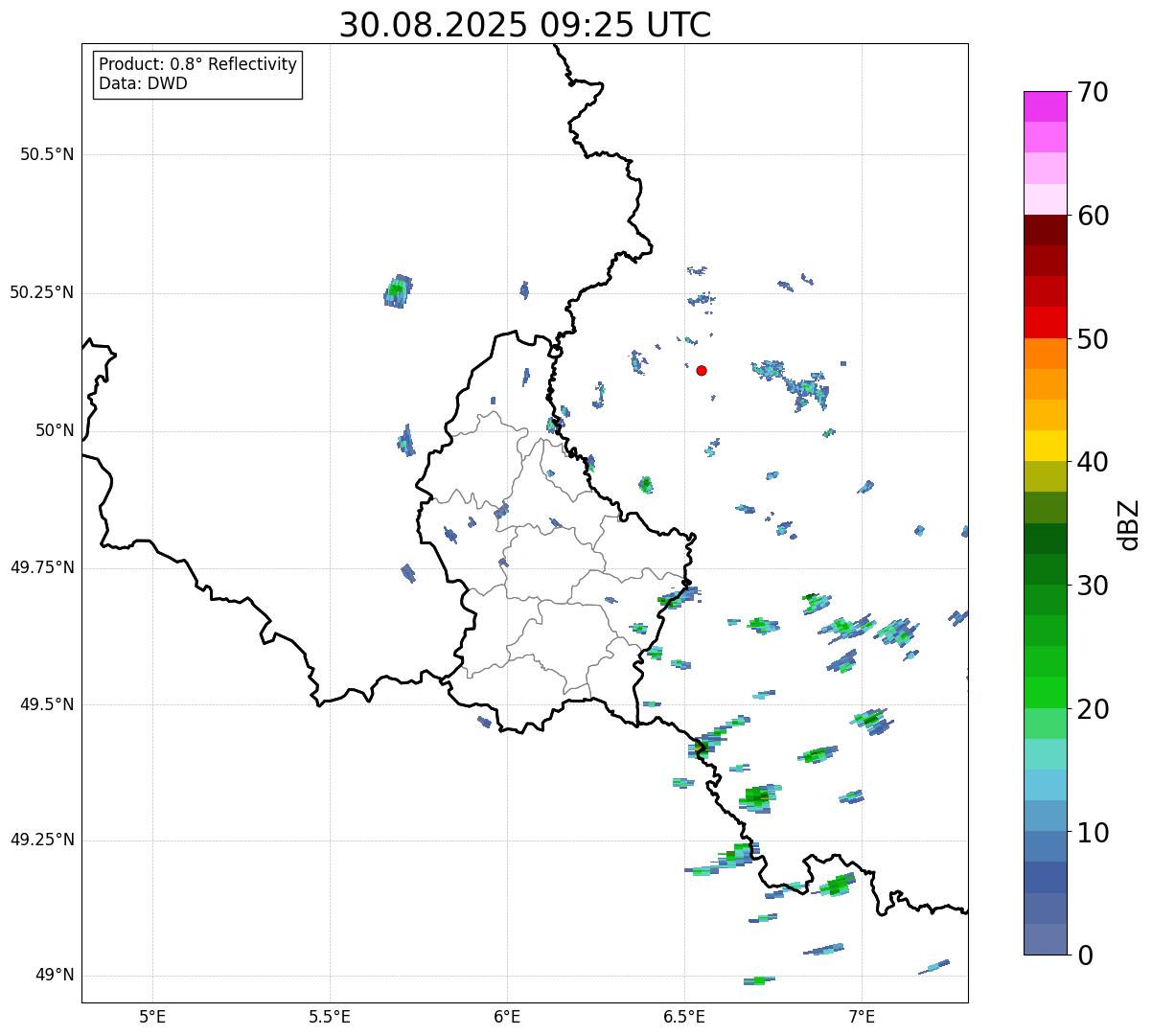Click the colorbar "dBZ" axis label
Image resolution: width=1152 pixels, height=1036 pixels.
[x=1129, y=524]
